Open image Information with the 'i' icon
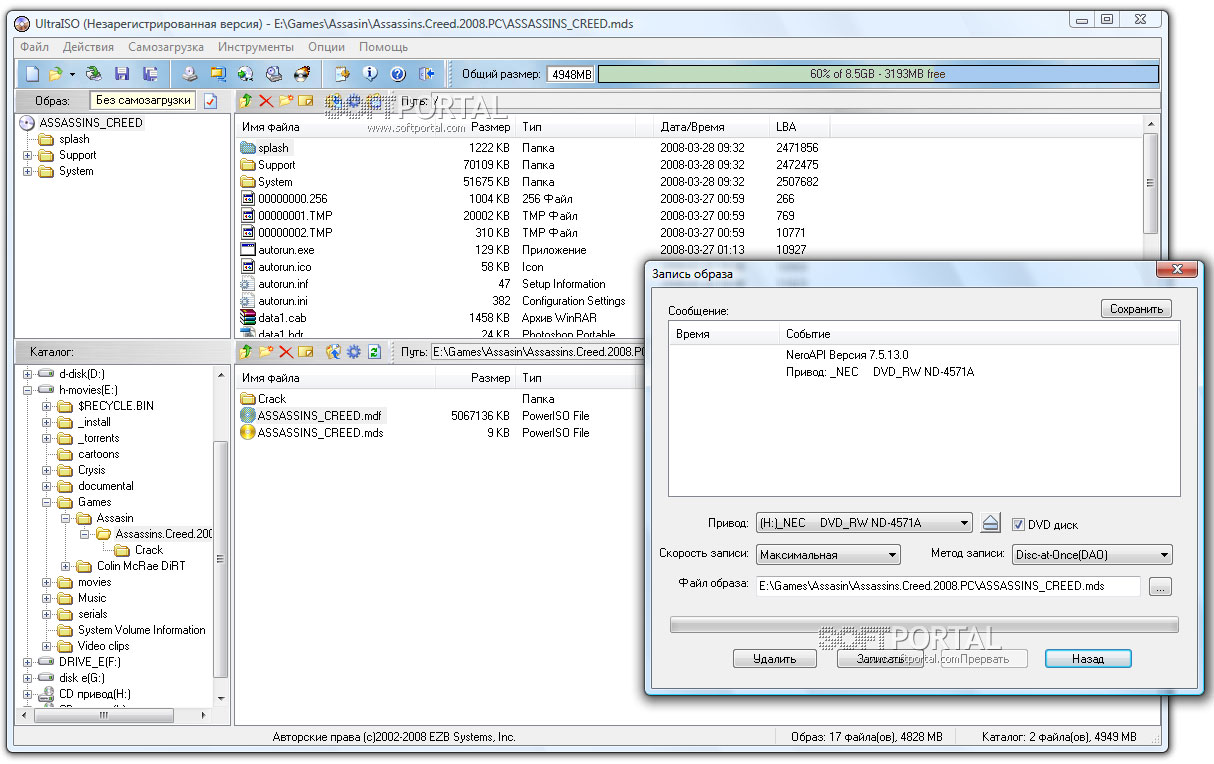 pos(370,74)
